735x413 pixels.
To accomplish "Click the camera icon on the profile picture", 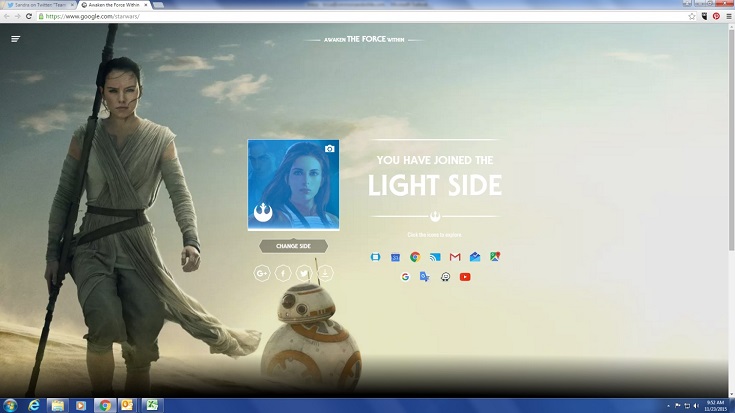I will [330, 149].
